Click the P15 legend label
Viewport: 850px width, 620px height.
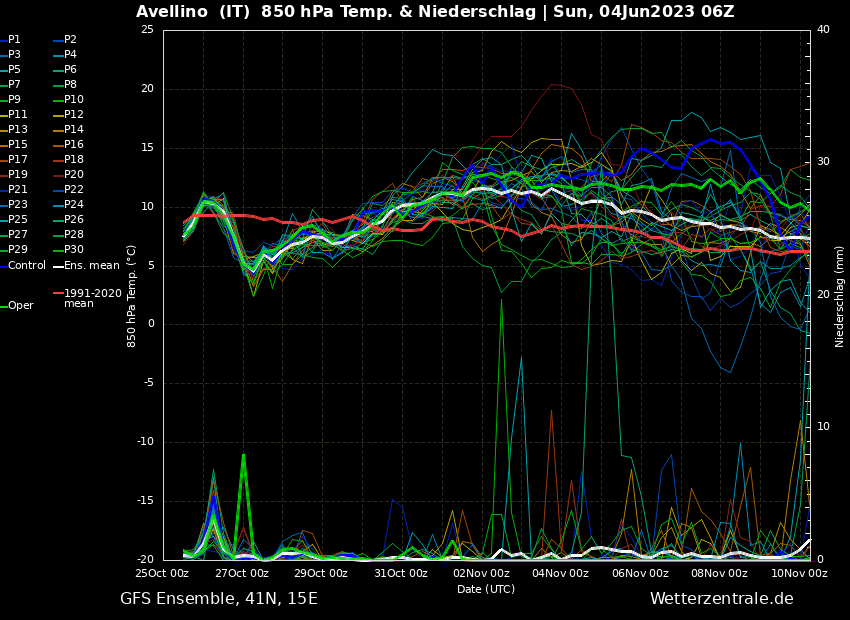click(x=18, y=145)
